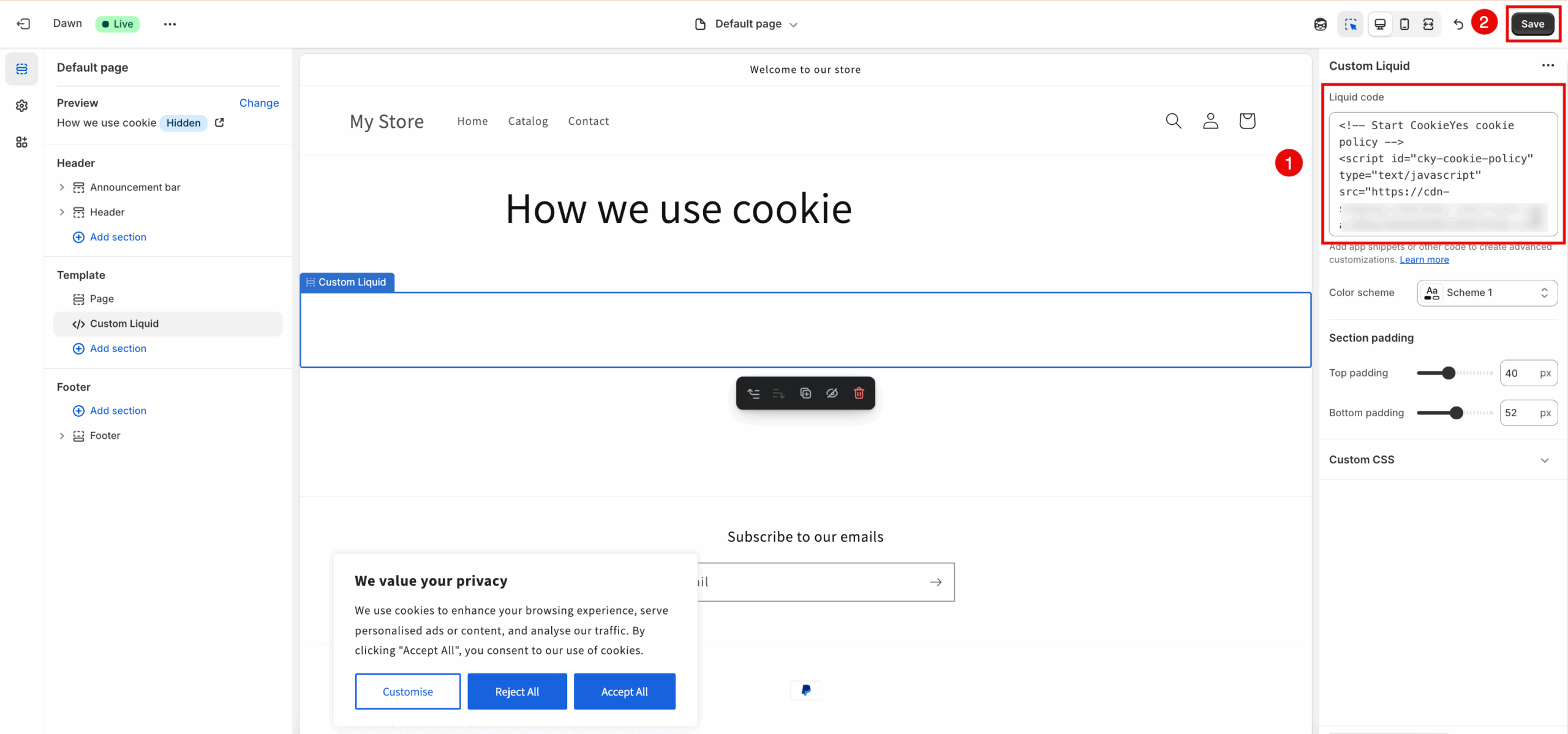Click the Learn more link
This screenshot has width=1568, height=734.
(x=1424, y=260)
